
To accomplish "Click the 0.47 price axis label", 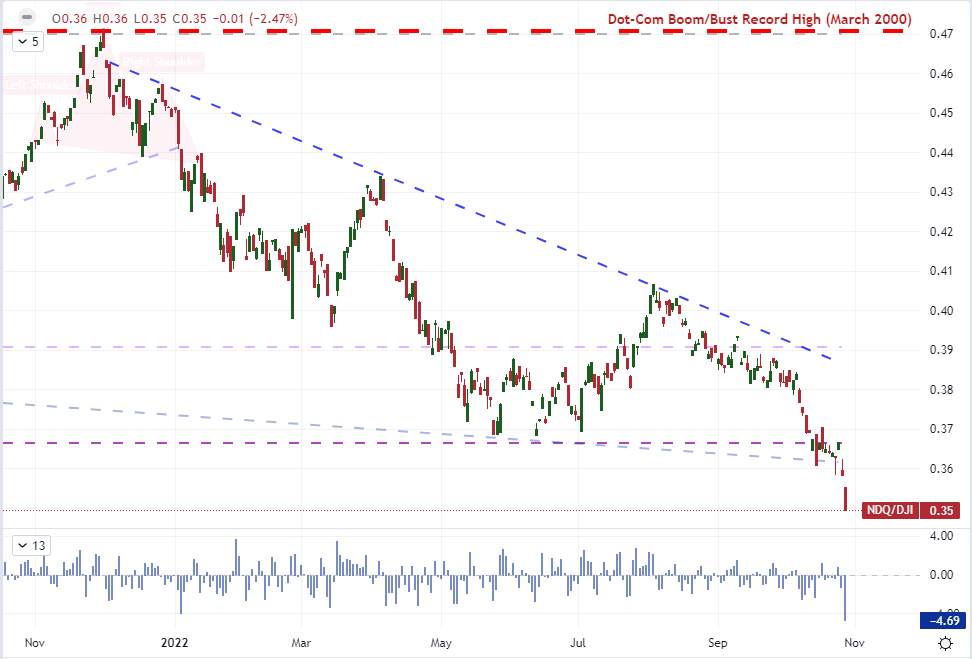I will [941, 33].
